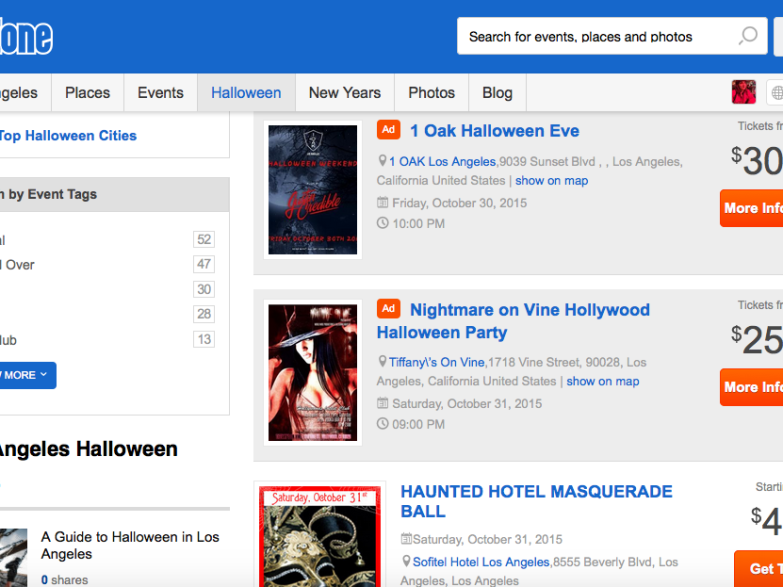The height and width of the screenshot is (587, 783).
Task: Click clock icon next to 09:00 PM
Action: coord(383,424)
